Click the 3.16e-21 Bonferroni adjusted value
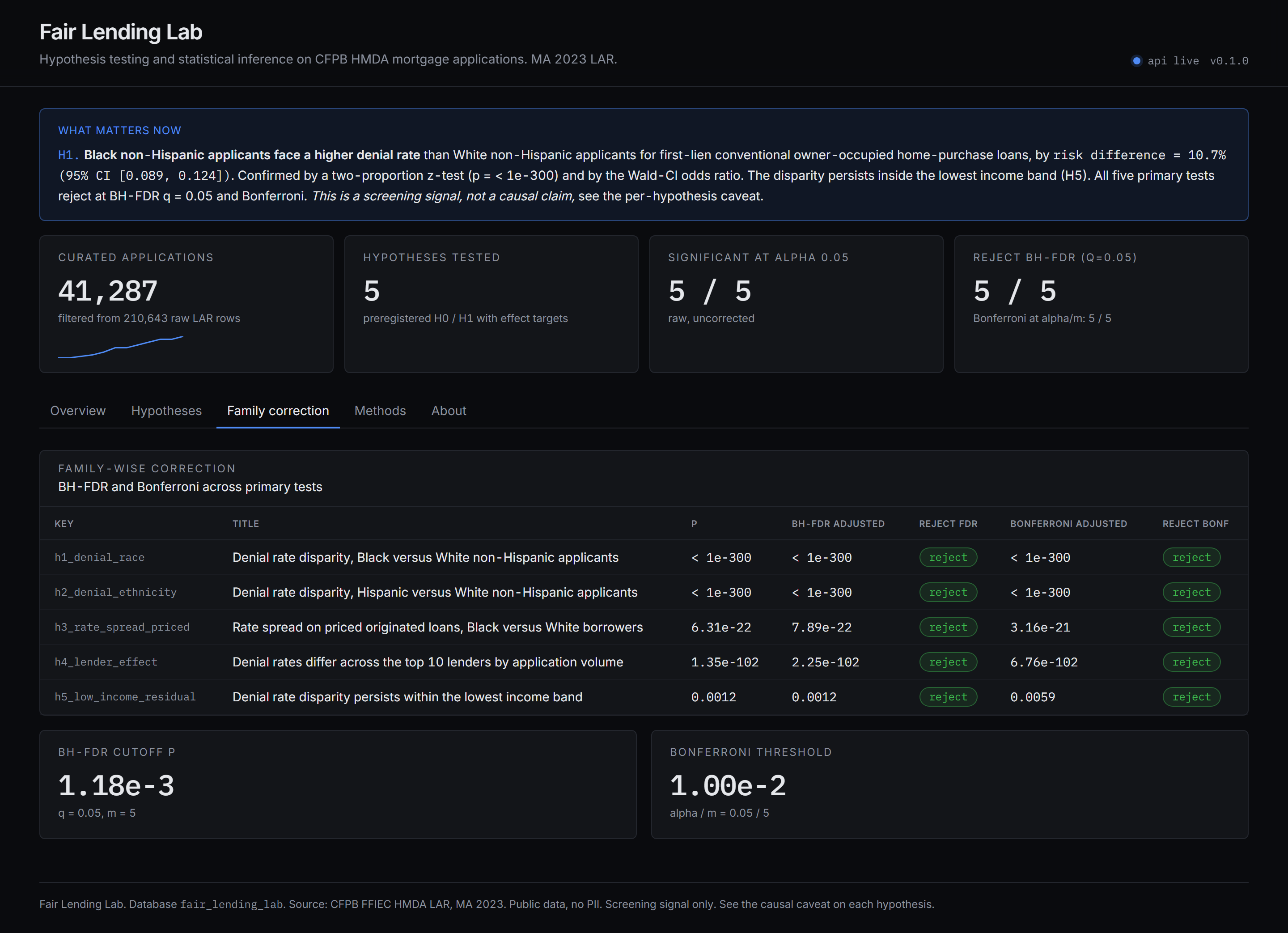This screenshot has height=933, width=1288. (x=1040, y=627)
